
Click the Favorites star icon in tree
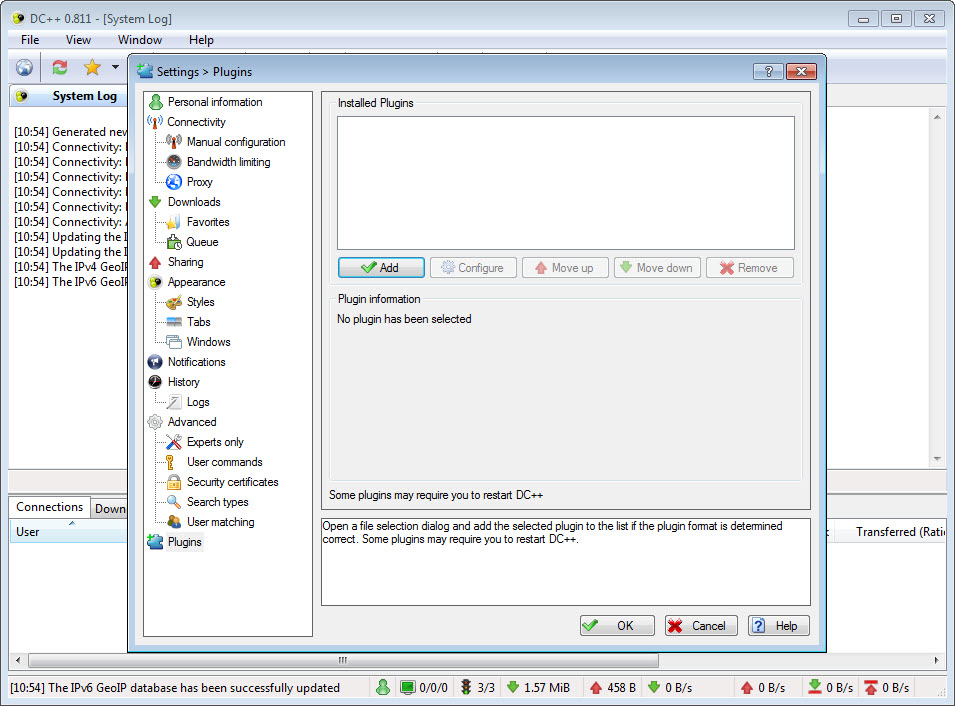174,222
